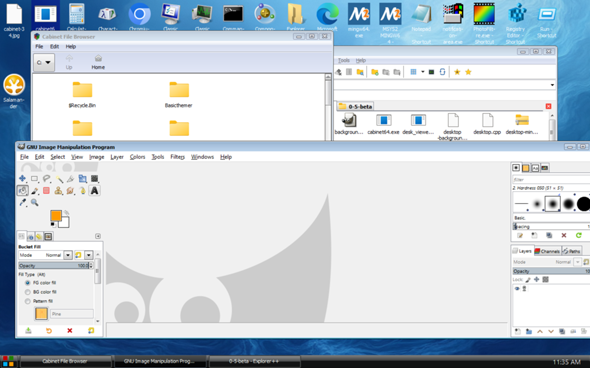Open the views dropdown arrow in Explorer++ toolbar

[x=423, y=72]
